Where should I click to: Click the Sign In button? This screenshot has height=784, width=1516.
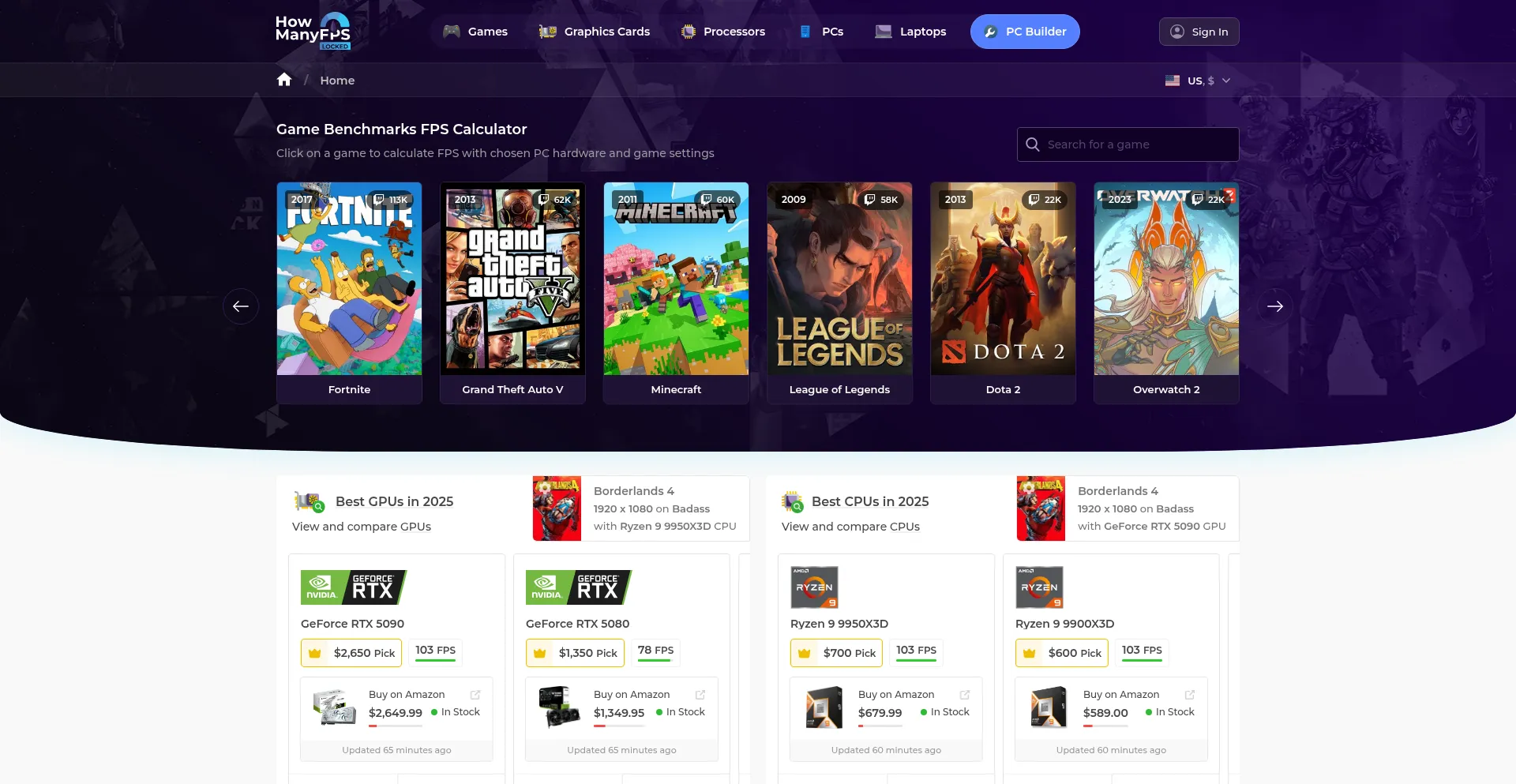pos(1199,32)
